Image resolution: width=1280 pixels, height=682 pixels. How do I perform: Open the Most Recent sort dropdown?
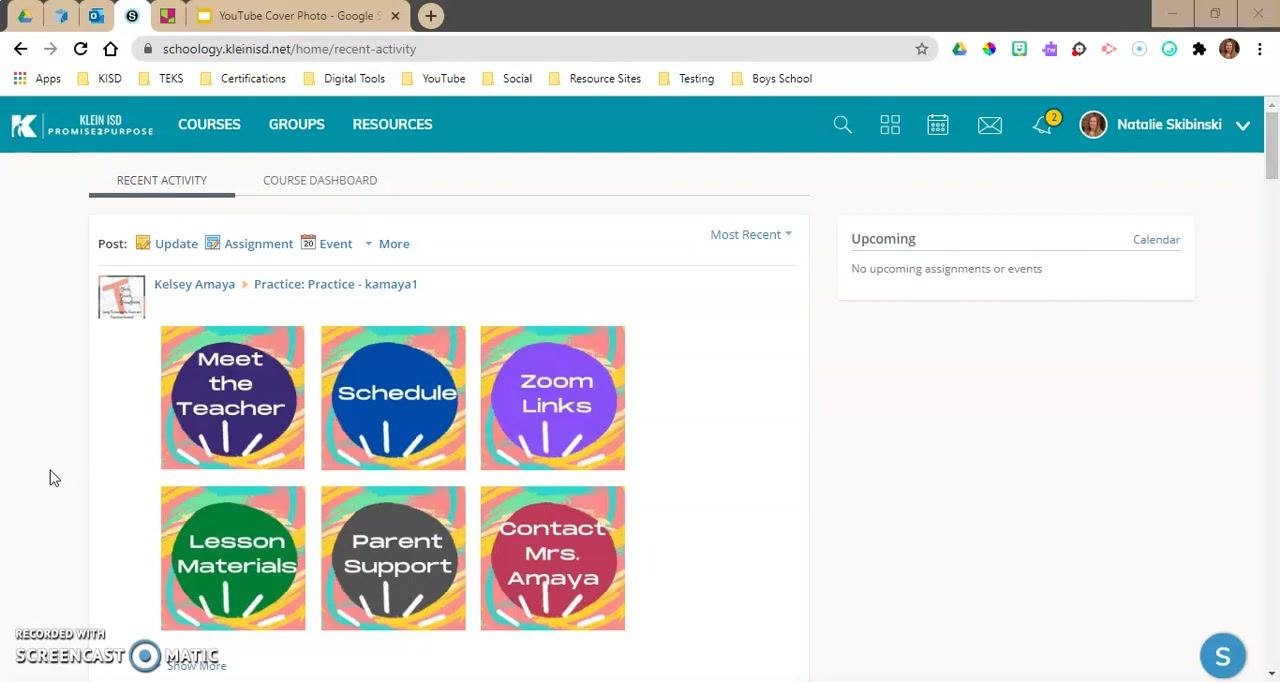751,234
